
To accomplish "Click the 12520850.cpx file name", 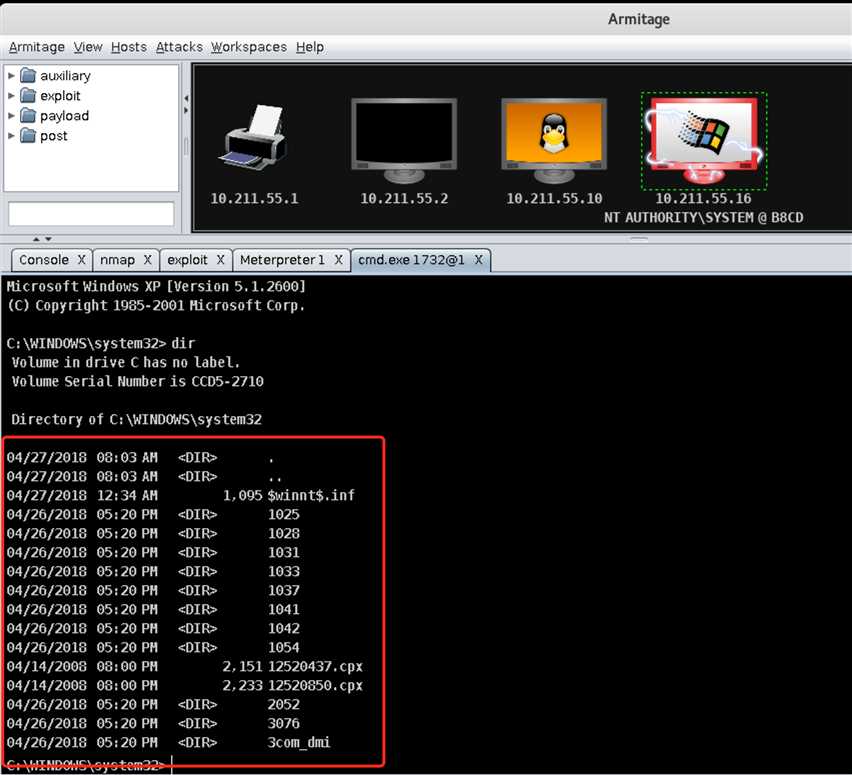I will (315, 685).
